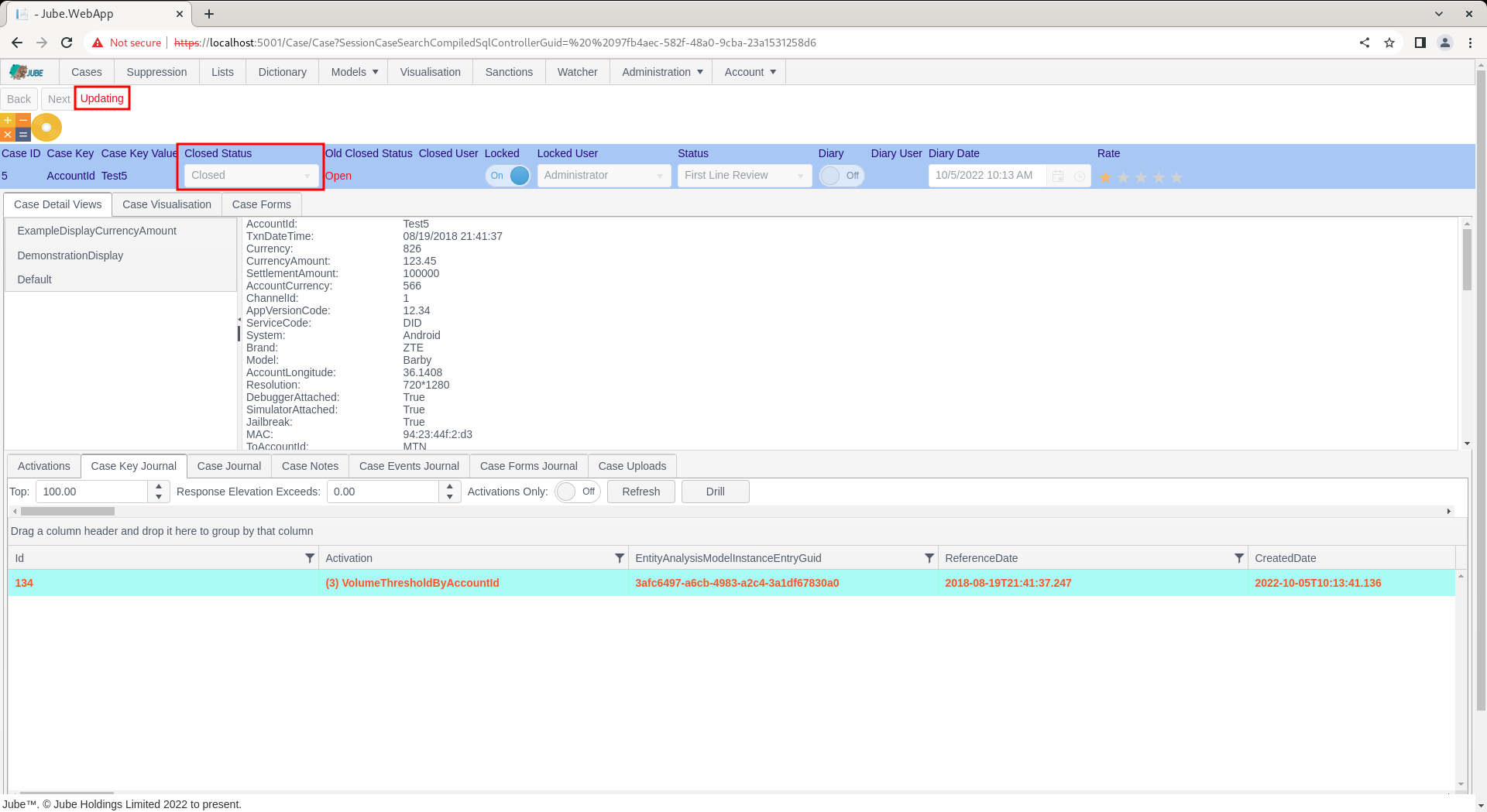Open a new browser tab
The width and height of the screenshot is (1487, 812).
[x=209, y=14]
